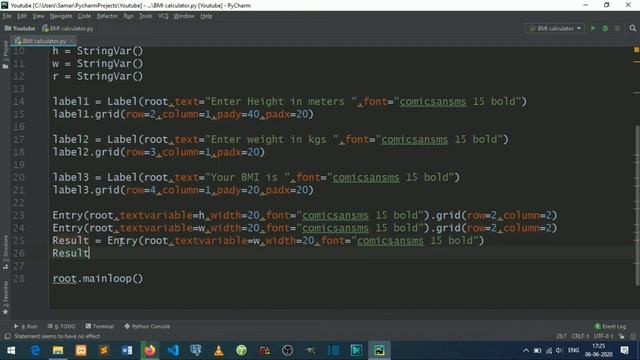This screenshot has height=360, width=640.
Task: Open the Python Console tool window
Action: [x=147, y=326]
